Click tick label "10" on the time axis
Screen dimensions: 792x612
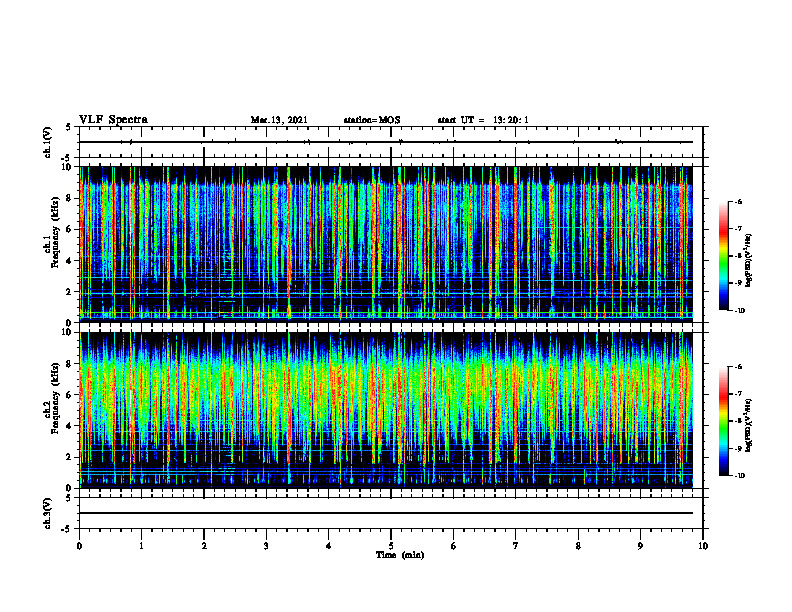click(703, 546)
